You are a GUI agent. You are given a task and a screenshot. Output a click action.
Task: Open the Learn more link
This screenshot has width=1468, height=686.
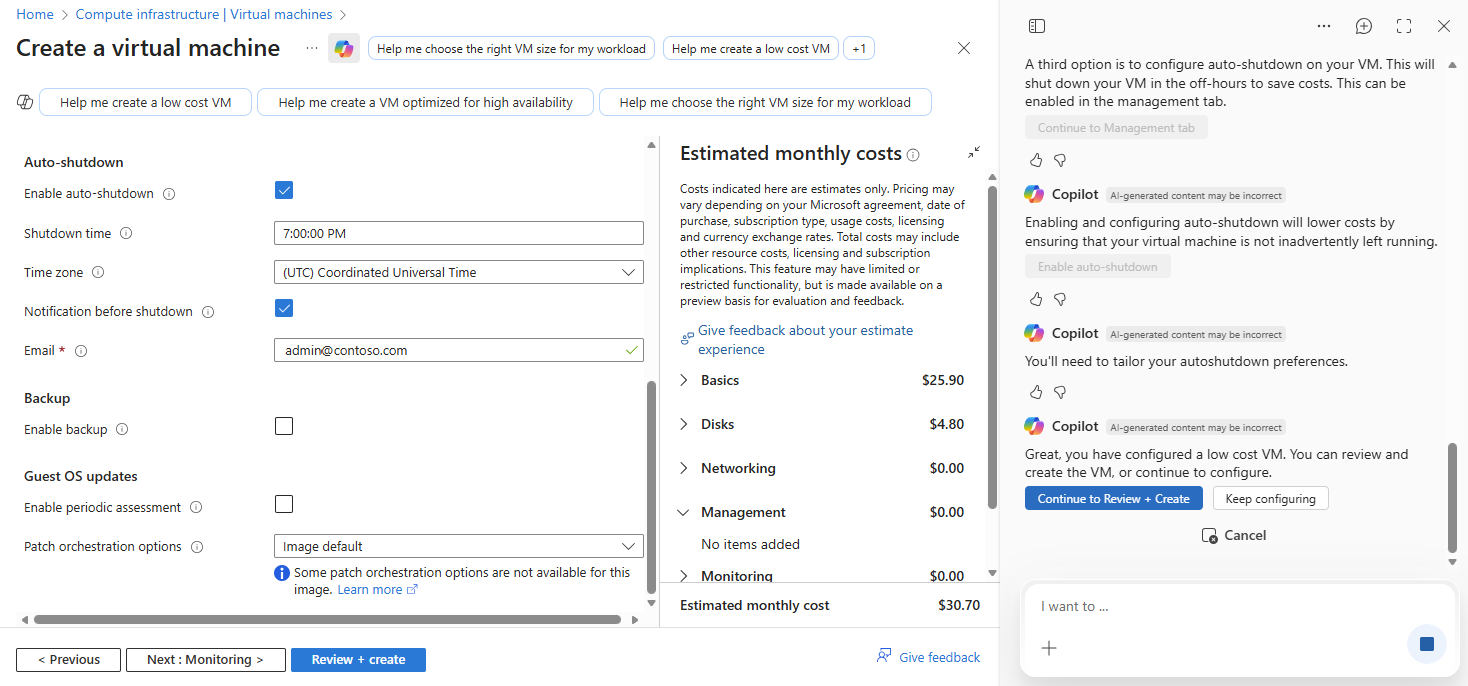[x=370, y=590]
